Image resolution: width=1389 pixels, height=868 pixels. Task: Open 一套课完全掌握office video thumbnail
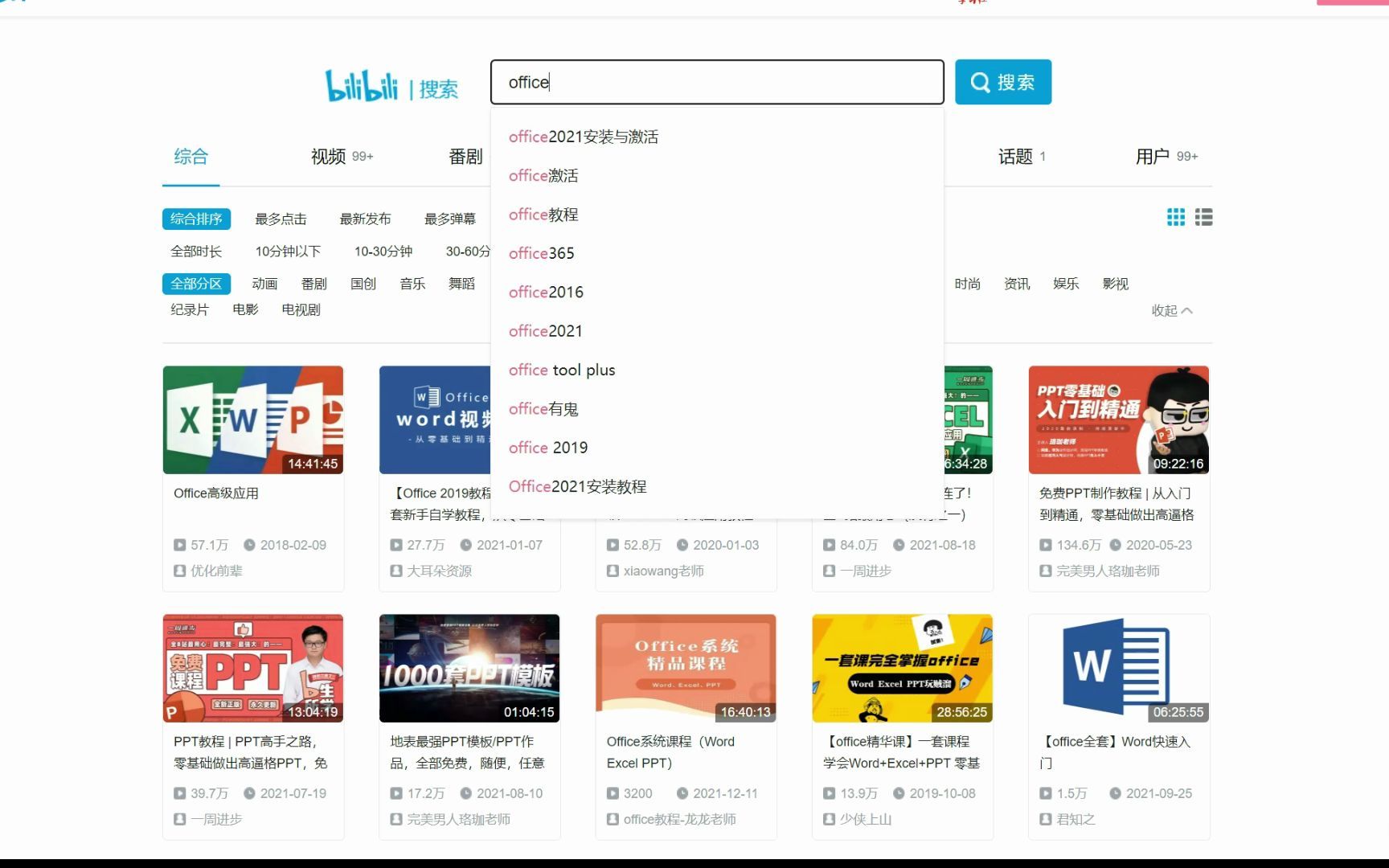click(903, 668)
